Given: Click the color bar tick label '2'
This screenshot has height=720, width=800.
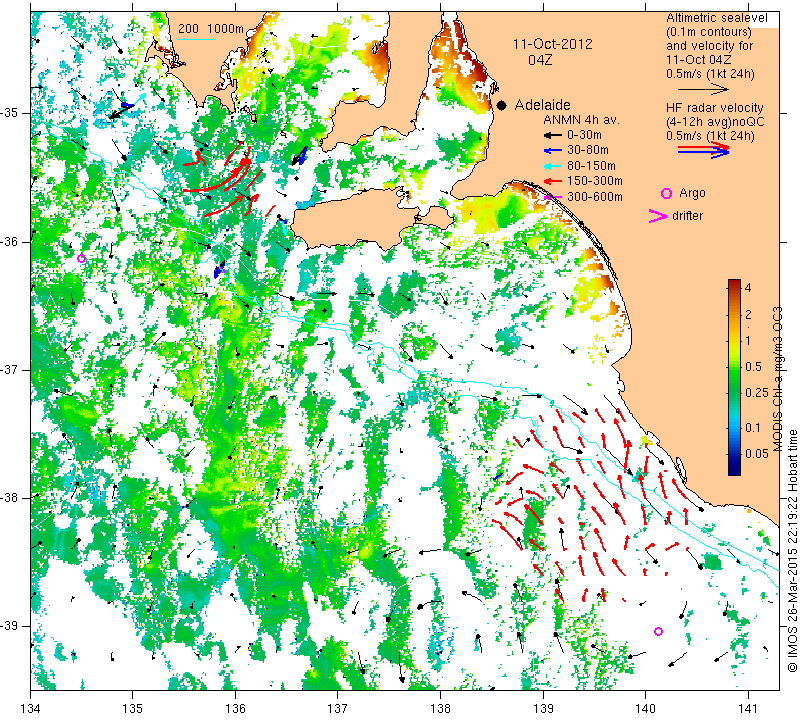Looking at the screenshot, I should [x=748, y=314].
